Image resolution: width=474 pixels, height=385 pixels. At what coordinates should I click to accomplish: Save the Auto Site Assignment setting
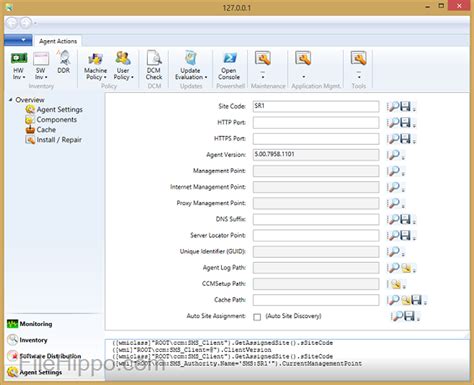[x=409, y=316]
